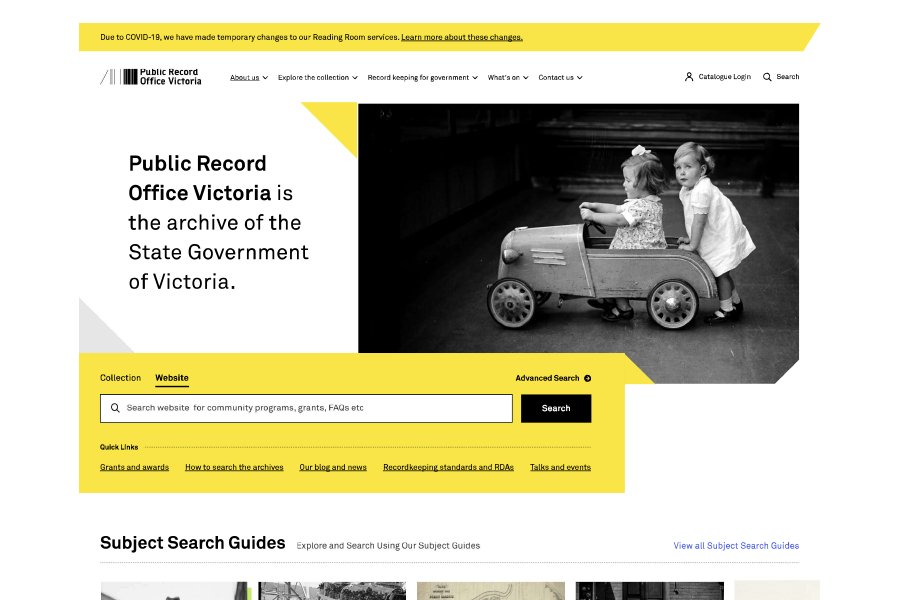This screenshot has height=600, width=900.
Task: Click the arrow circle next to Advanced Search
Action: pos(588,378)
